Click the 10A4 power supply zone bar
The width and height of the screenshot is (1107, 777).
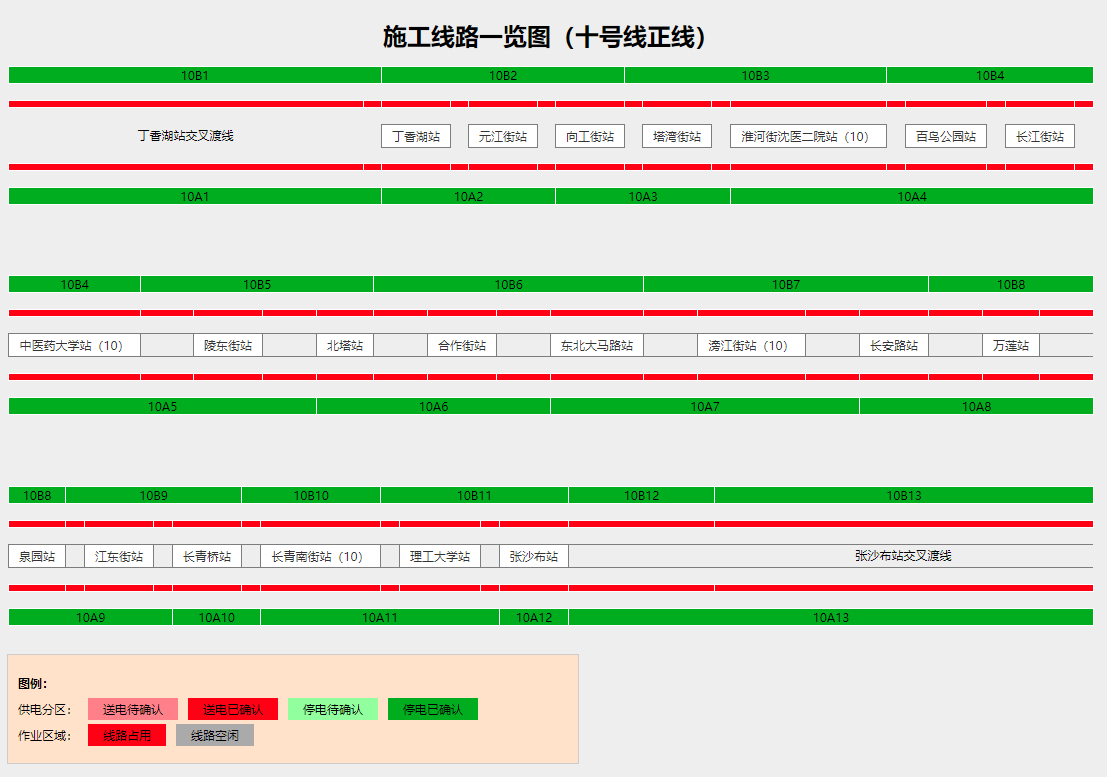click(908, 197)
